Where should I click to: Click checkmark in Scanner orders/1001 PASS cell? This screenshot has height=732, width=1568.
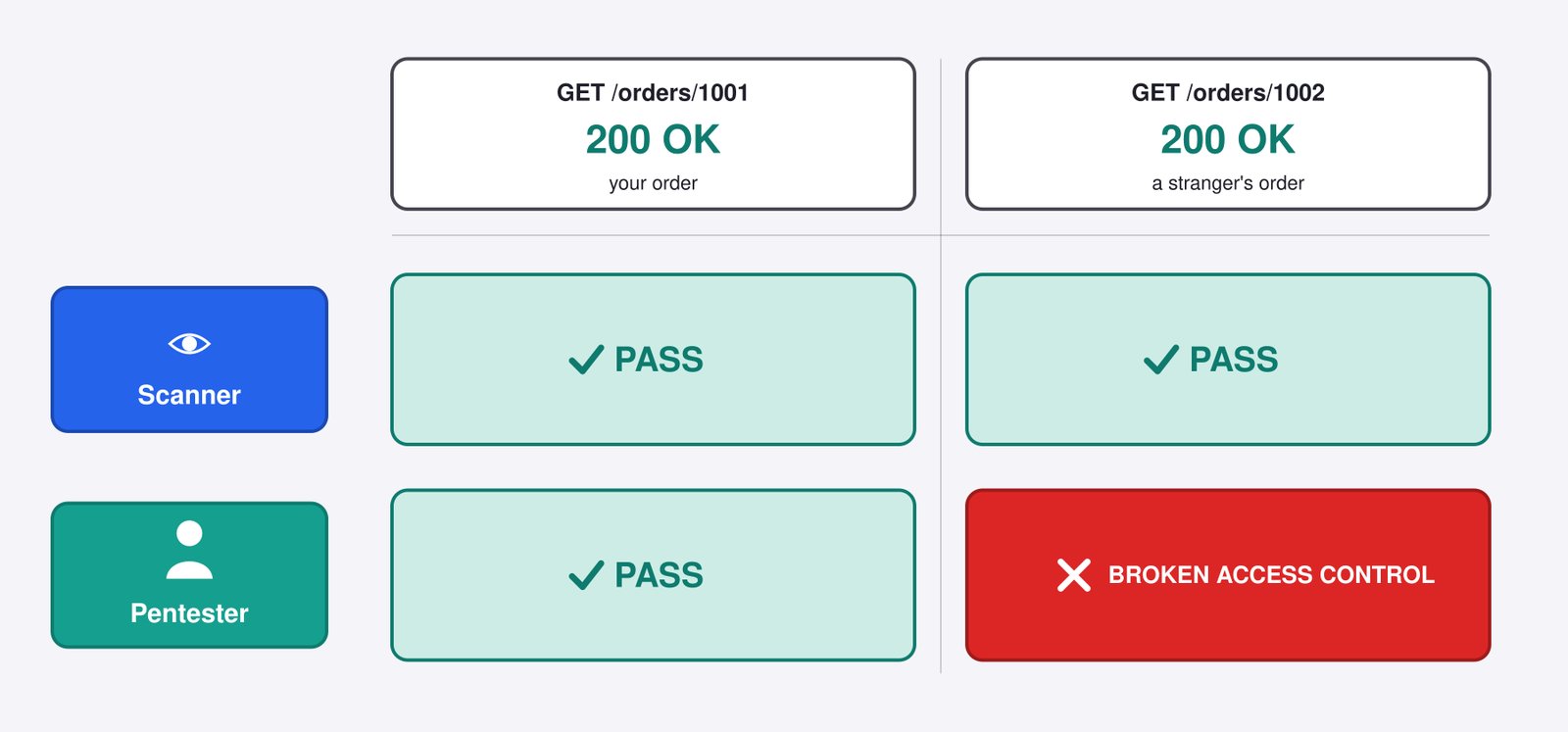click(586, 360)
